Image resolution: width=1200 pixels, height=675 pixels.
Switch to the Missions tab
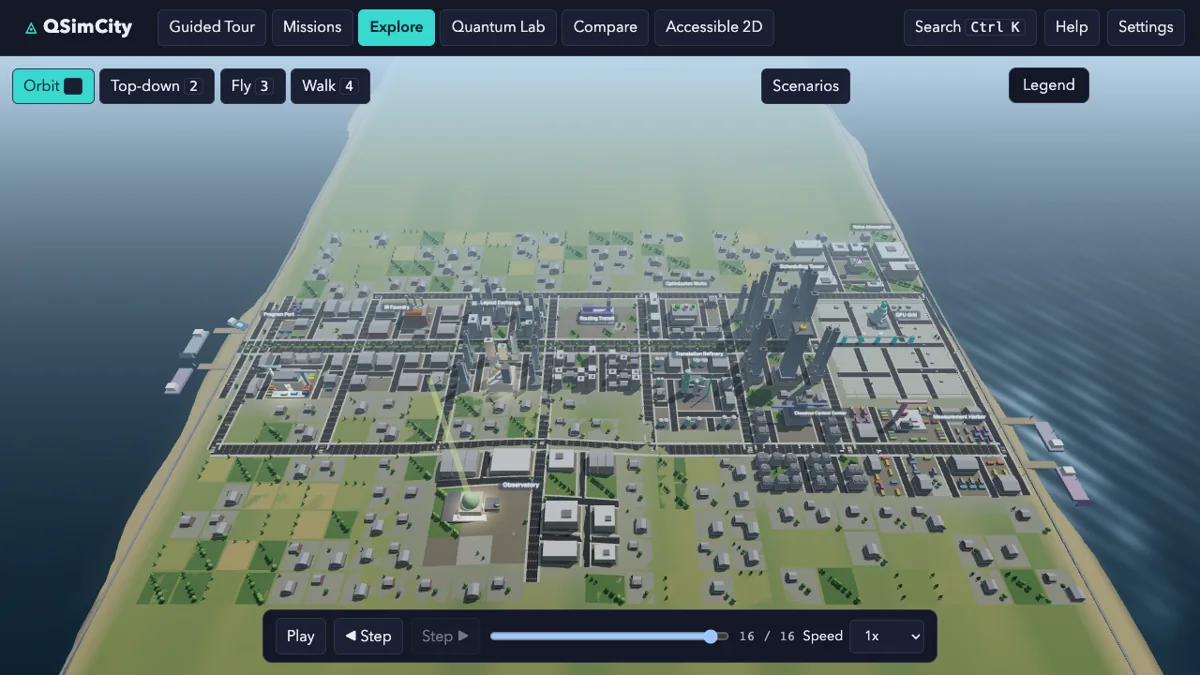coord(312,27)
